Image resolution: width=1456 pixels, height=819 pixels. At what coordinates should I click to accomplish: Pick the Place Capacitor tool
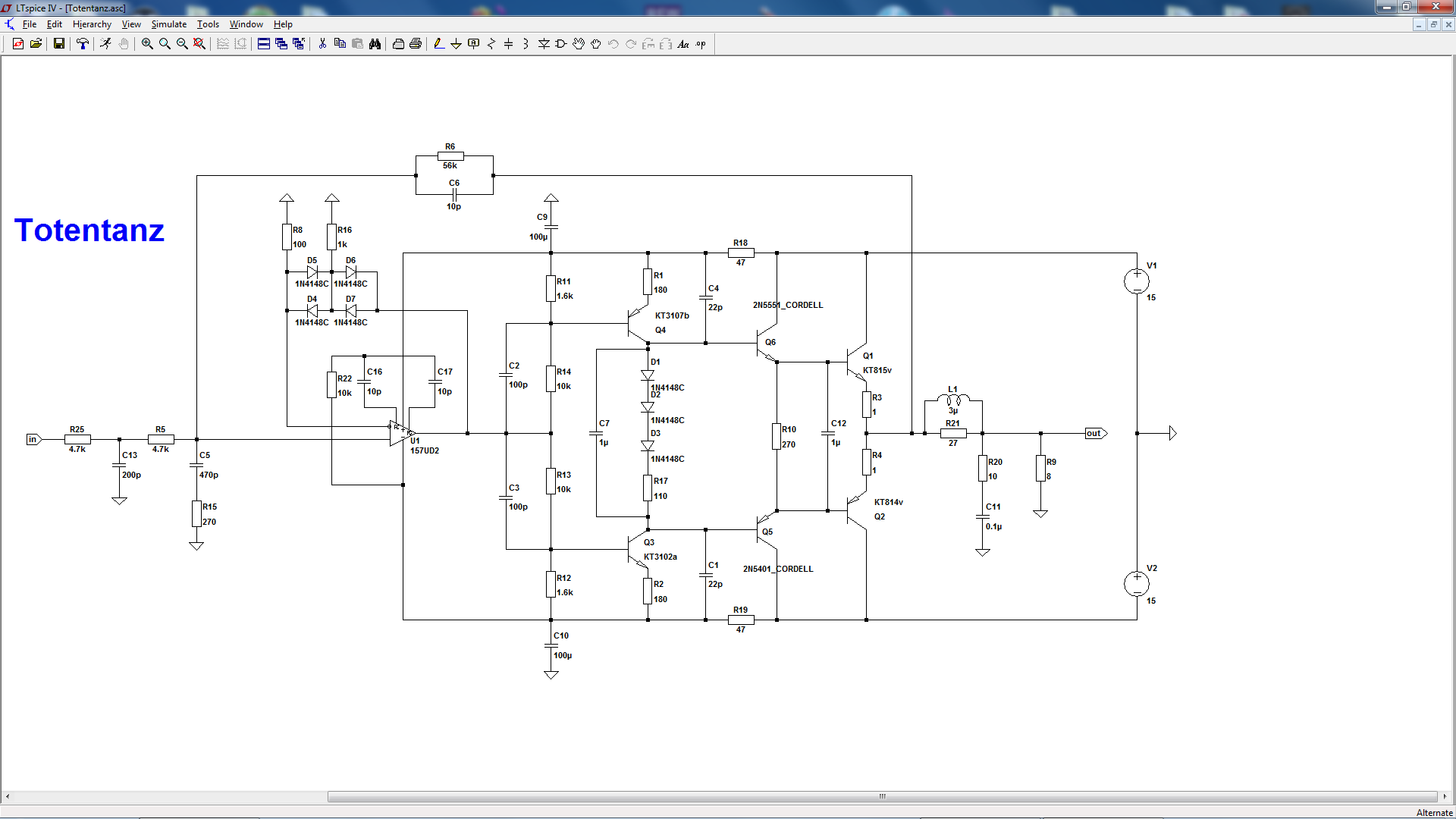point(508,44)
